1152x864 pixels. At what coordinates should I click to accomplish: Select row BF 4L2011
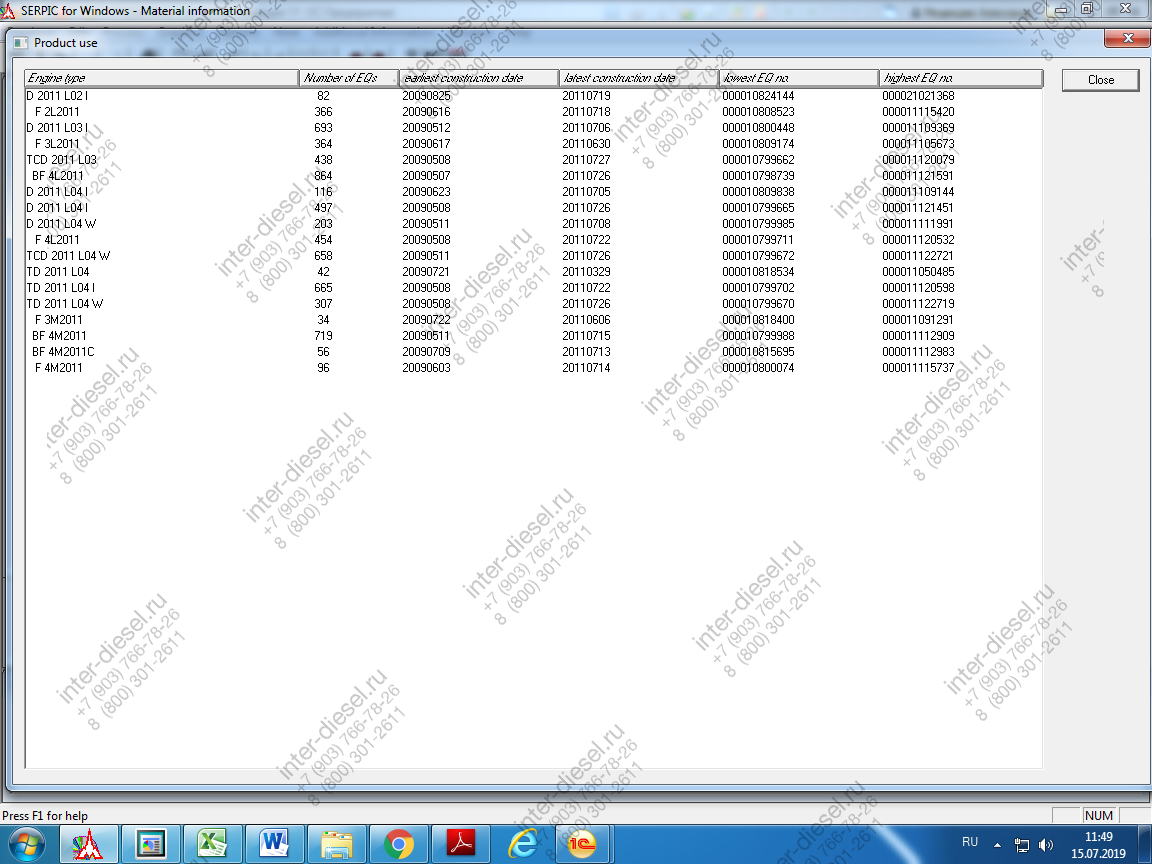[533, 176]
